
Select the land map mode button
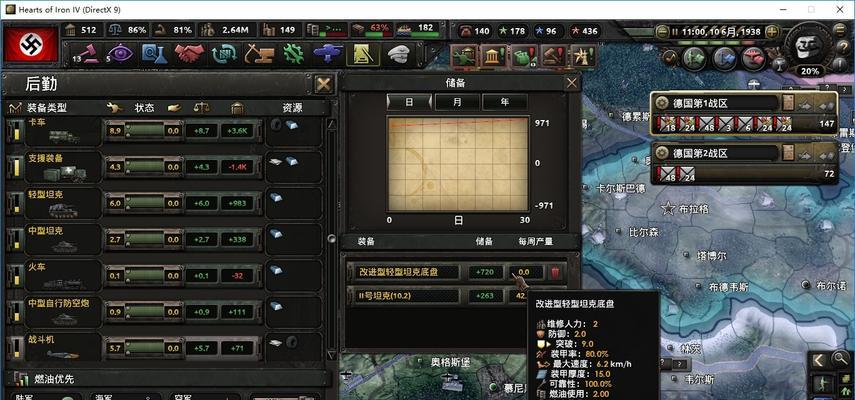click(x=695, y=56)
